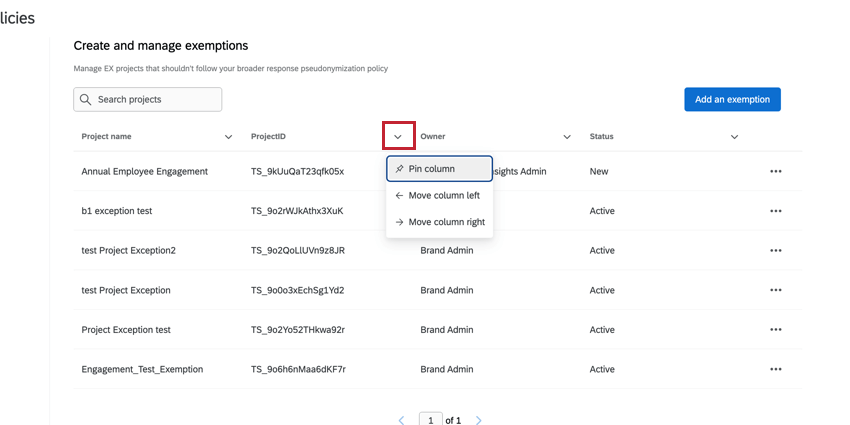Open three-dot menu for test Project Exception2
This screenshot has height=425, width=850.
tap(775, 250)
